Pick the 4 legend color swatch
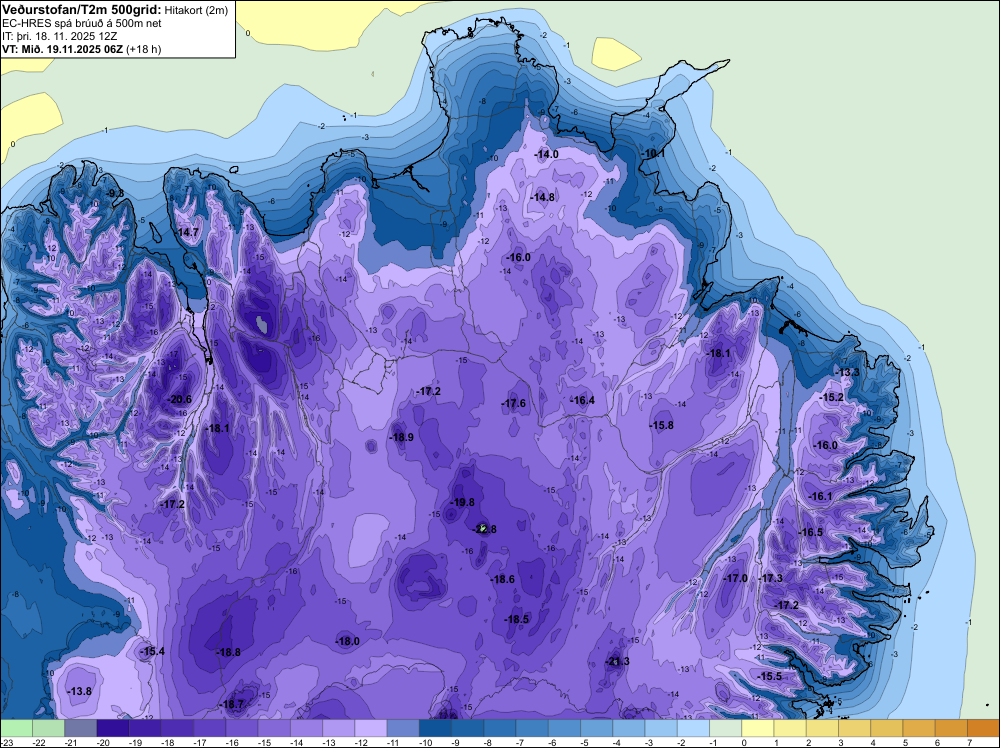 [887, 728]
